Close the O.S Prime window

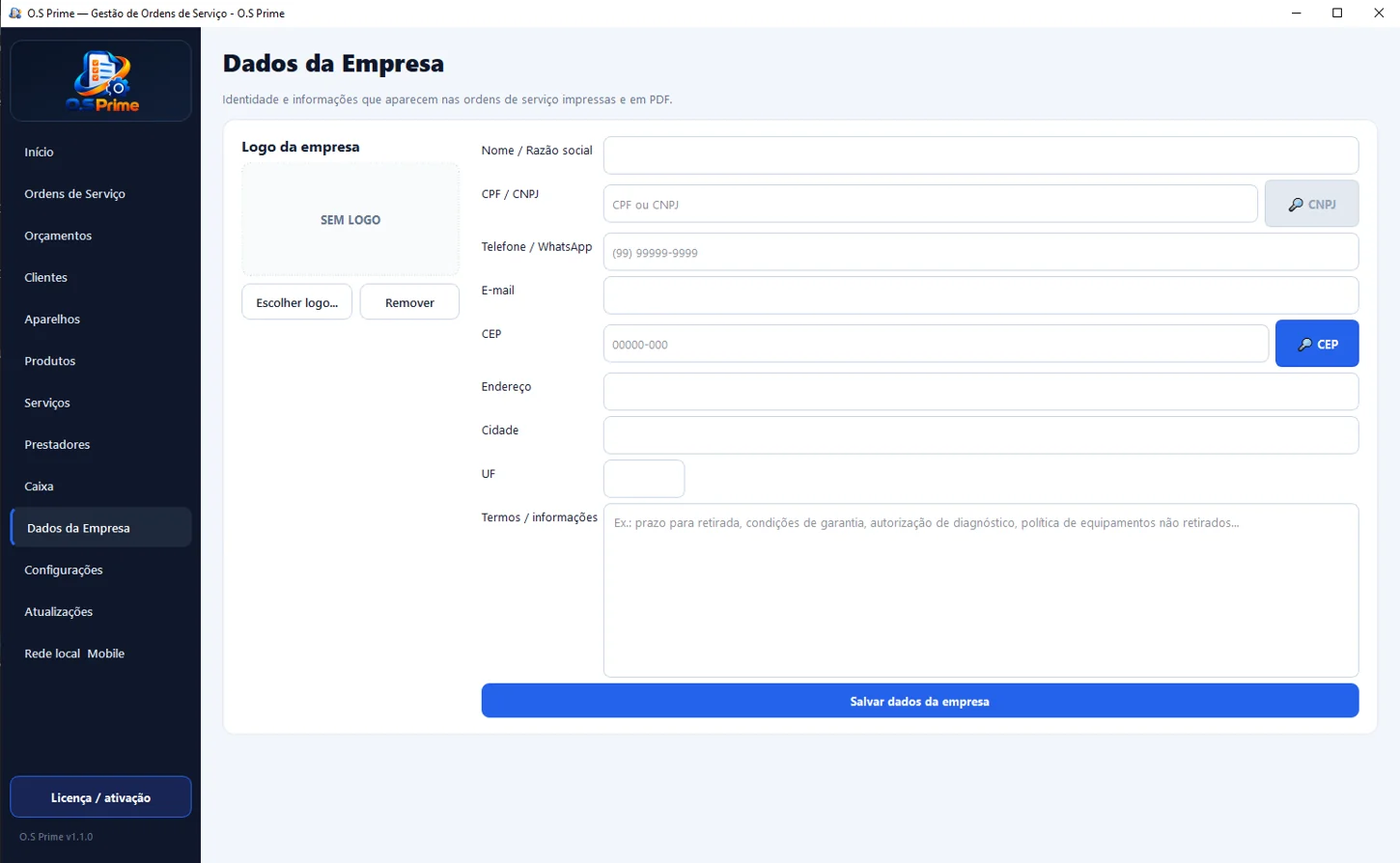1379,13
